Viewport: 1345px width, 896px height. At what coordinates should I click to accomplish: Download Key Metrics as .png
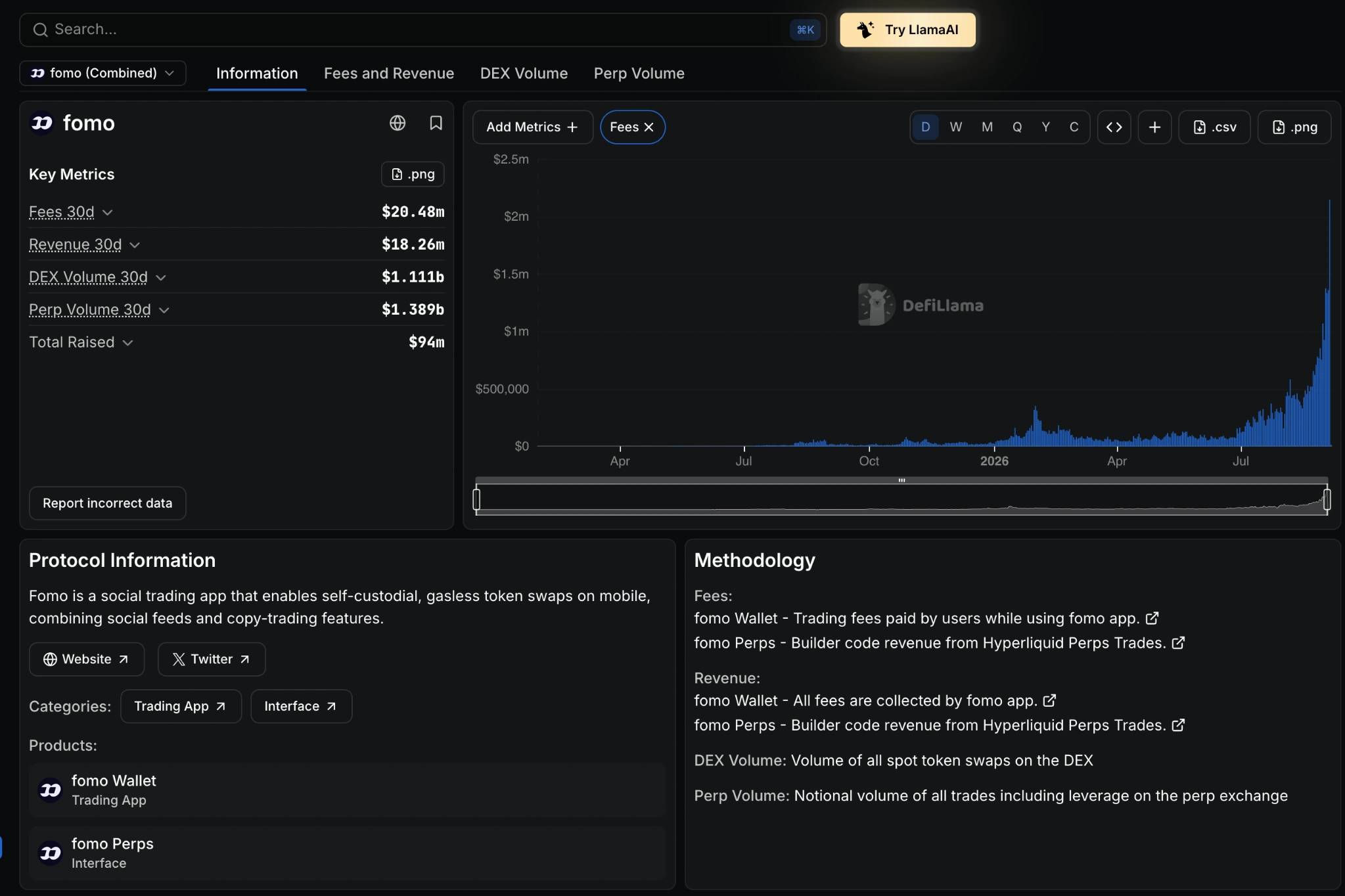[413, 174]
